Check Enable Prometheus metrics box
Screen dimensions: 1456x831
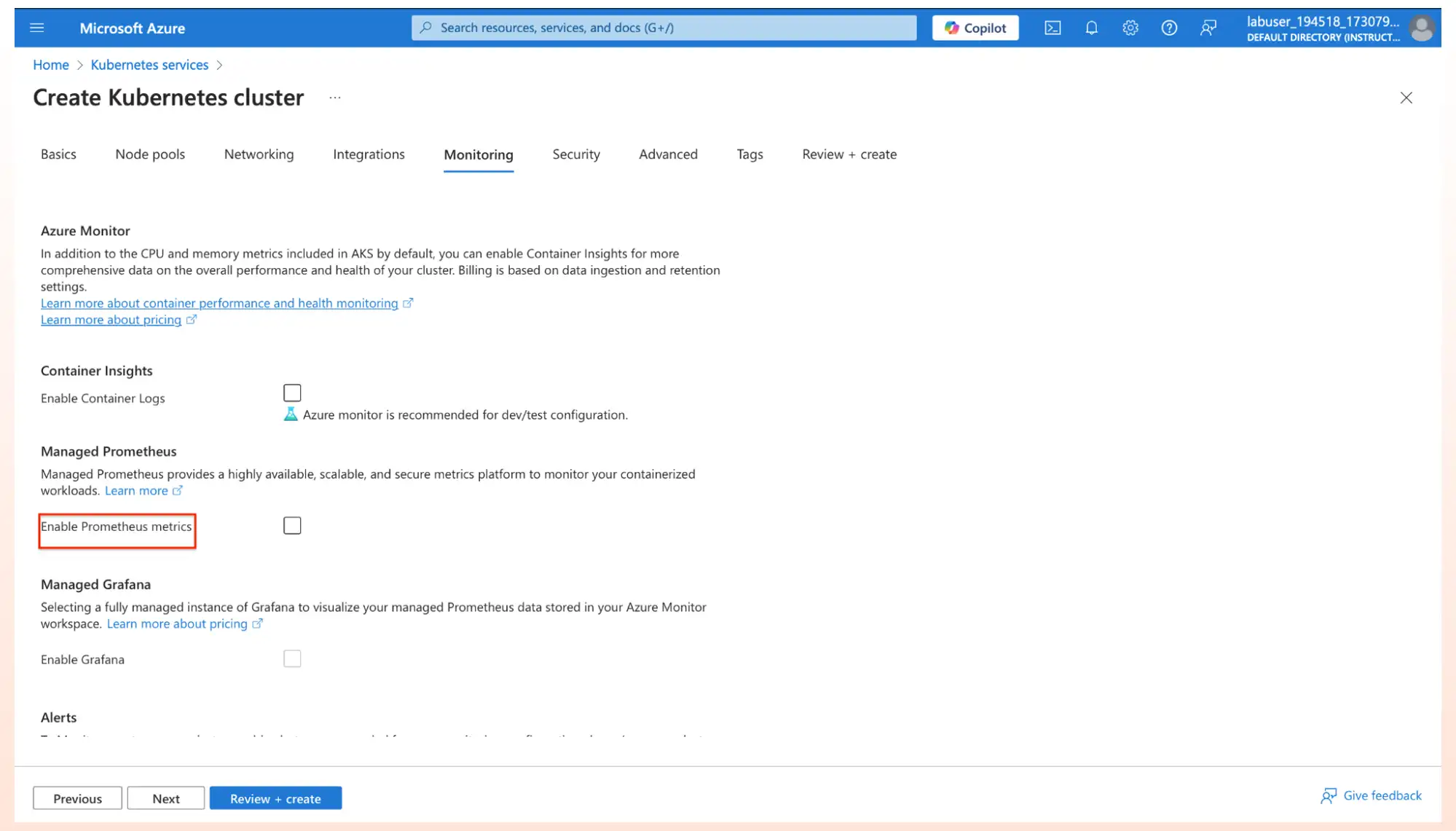click(x=292, y=526)
